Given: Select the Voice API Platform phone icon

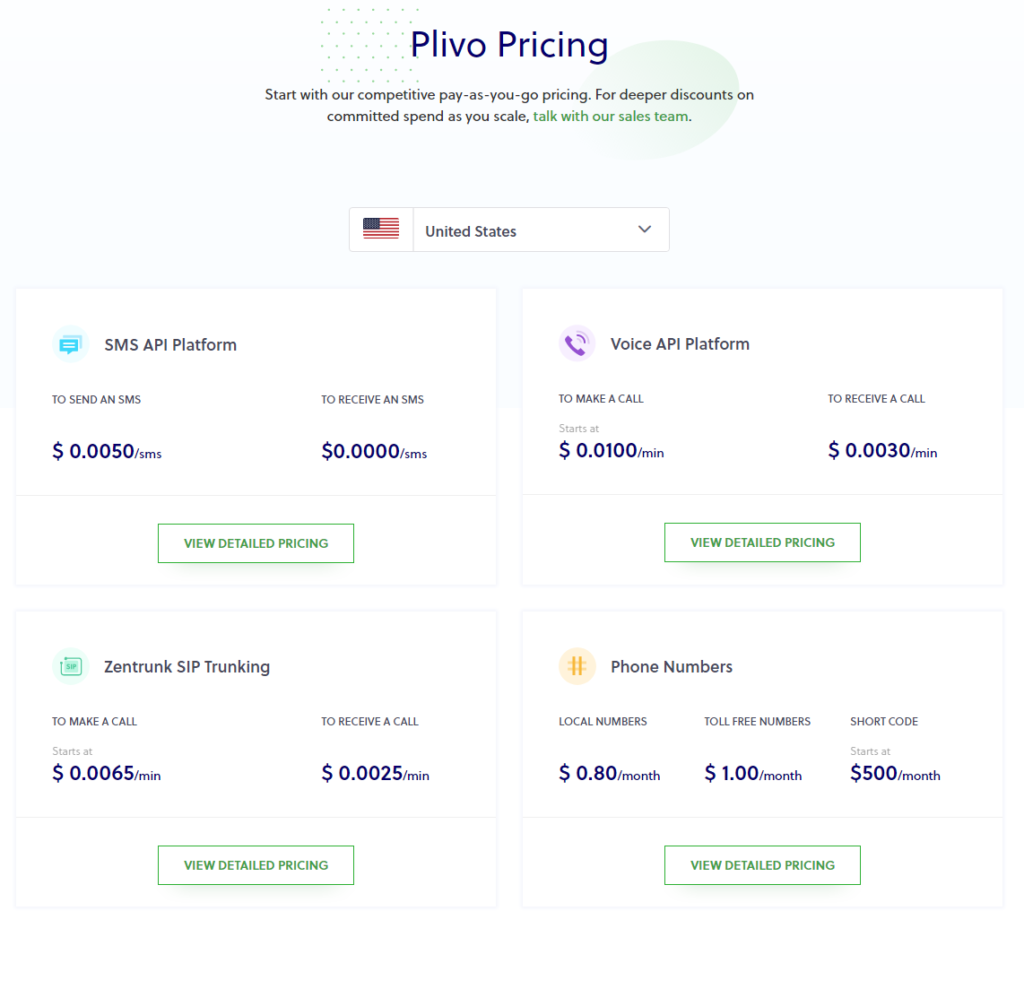Looking at the screenshot, I should 577,343.
